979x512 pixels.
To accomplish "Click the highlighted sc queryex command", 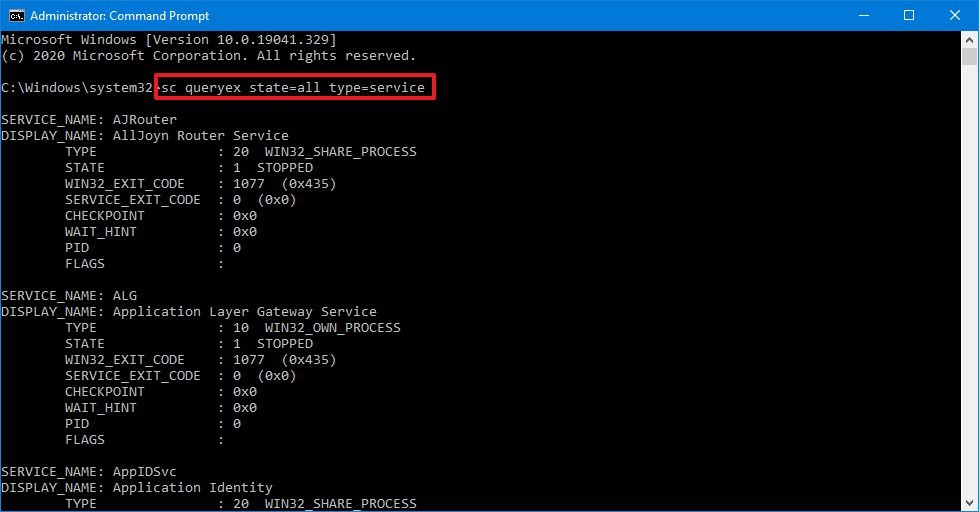I will click(x=294, y=88).
